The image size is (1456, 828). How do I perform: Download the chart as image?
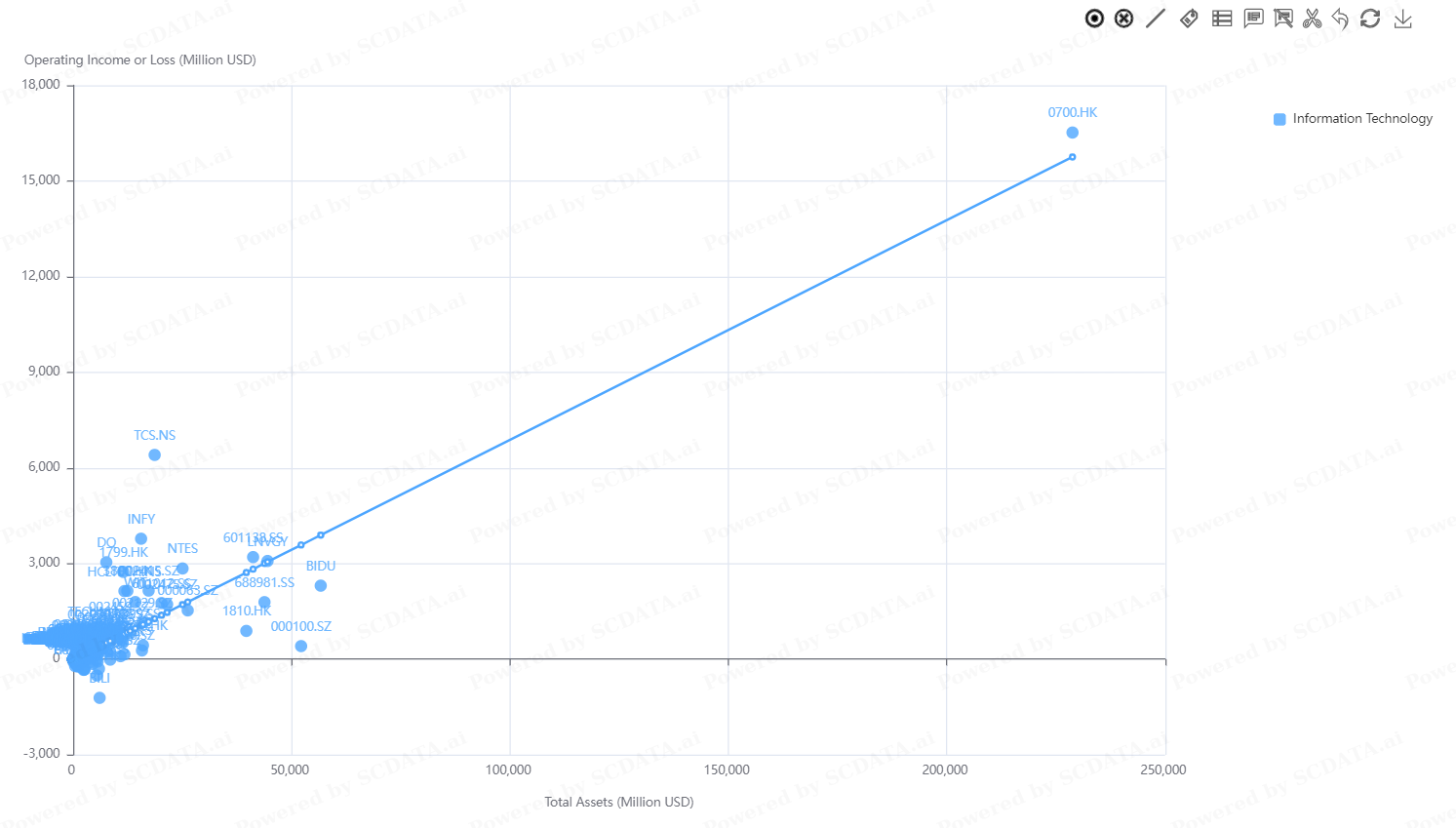coord(1403,19)
